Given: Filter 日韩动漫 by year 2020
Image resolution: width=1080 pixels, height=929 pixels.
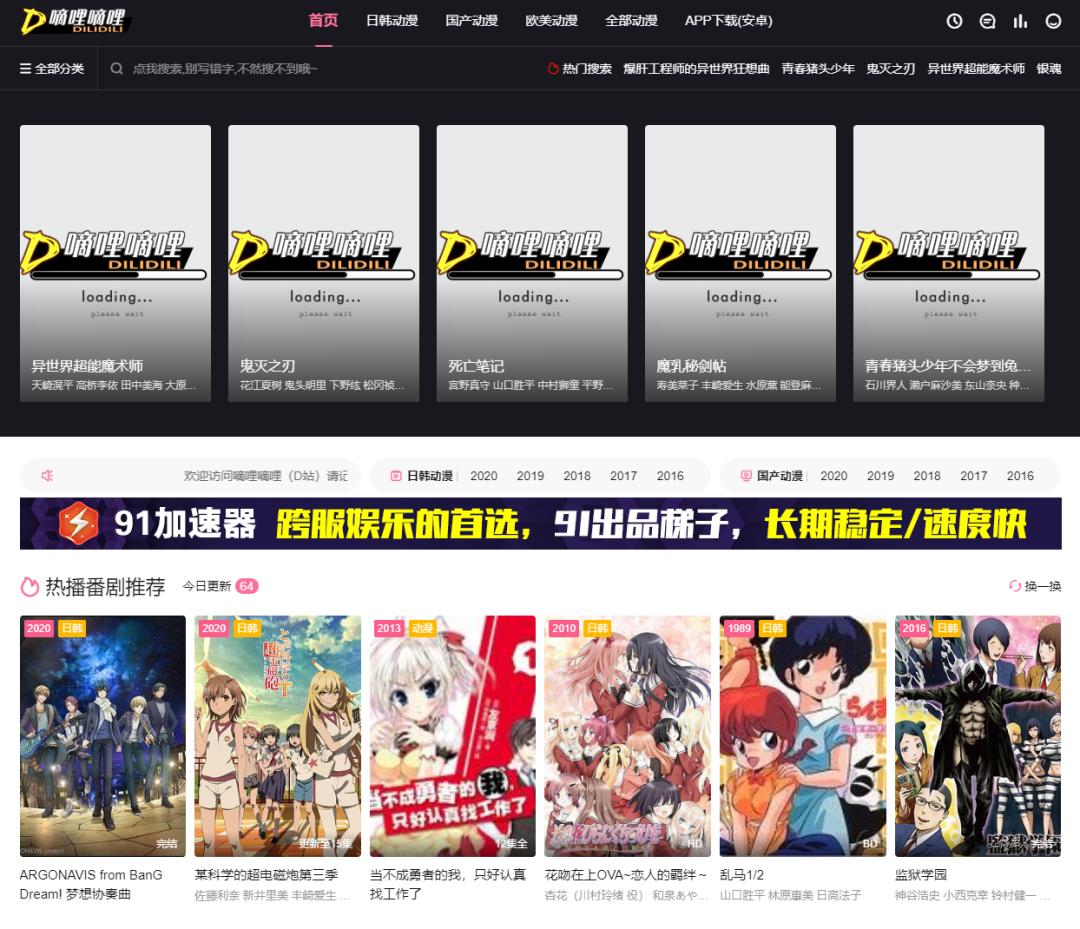Looking at the screenshot, I should (484, 476).
